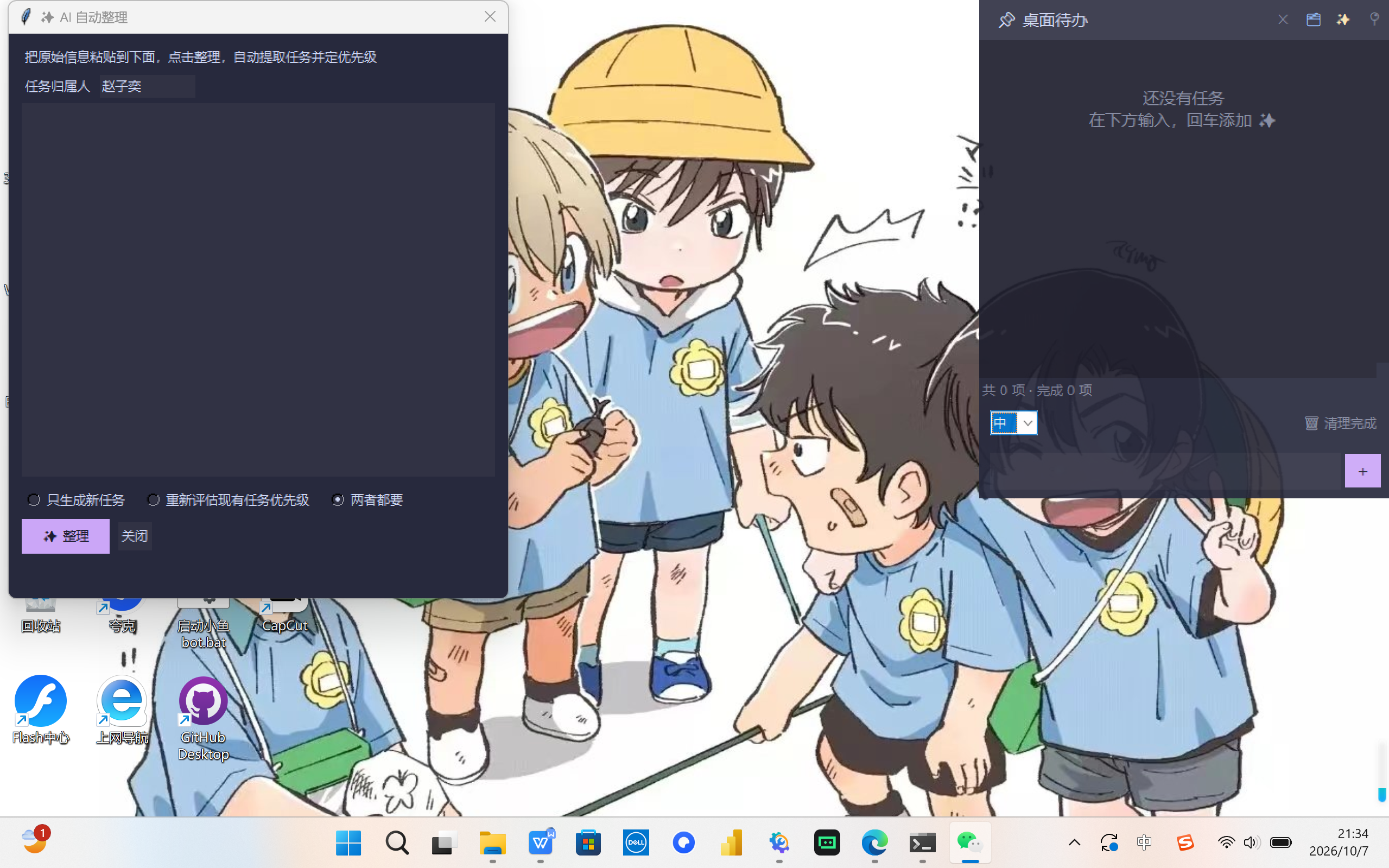Open taskbar Search magnifier

click(397, 842)
